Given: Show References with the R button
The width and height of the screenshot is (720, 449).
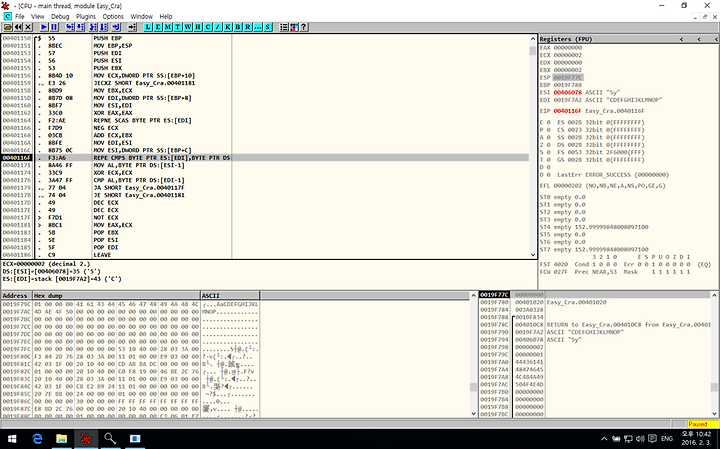Looking at the screenshot, I should pyautogui.click(x=248, y=27).
